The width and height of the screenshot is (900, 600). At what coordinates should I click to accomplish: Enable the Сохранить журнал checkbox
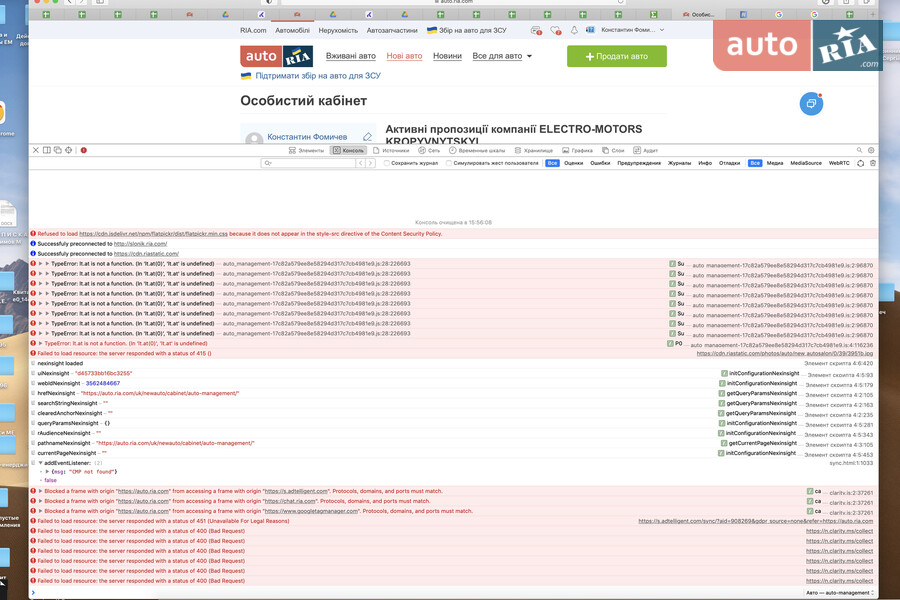pos(387,163)
